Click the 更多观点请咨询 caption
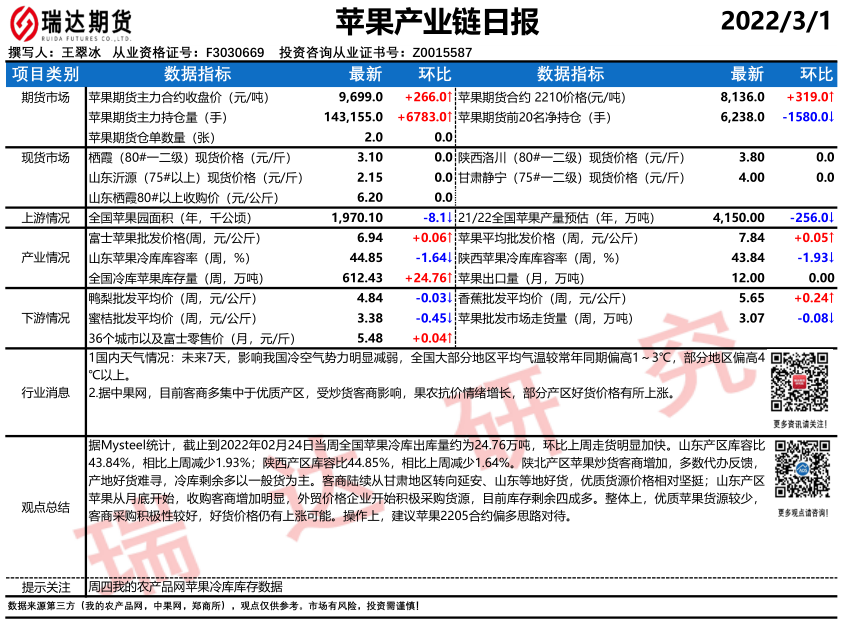 [x=802, y=514]
